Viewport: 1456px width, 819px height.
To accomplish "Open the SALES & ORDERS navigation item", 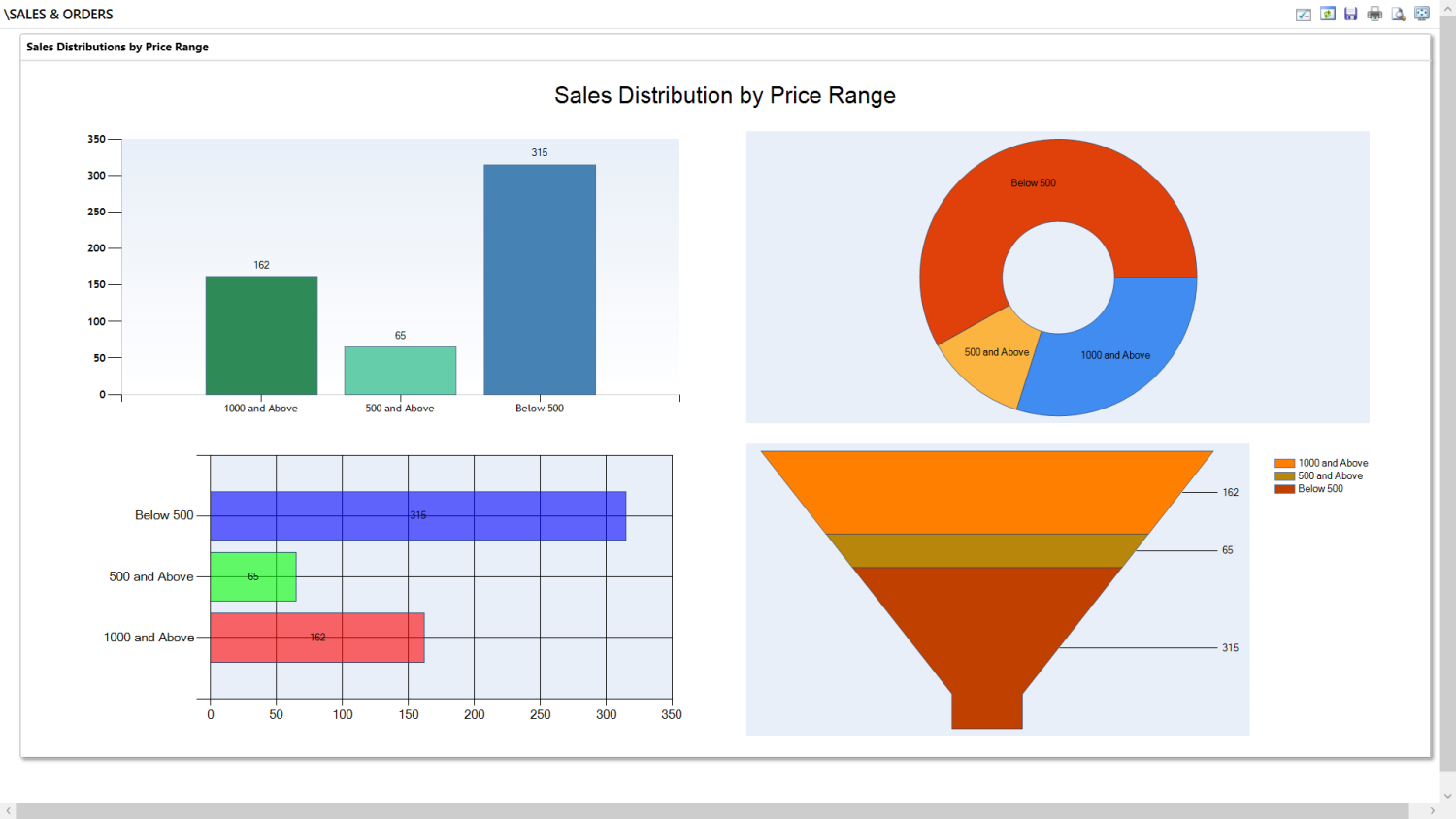I will pos(58,14).
